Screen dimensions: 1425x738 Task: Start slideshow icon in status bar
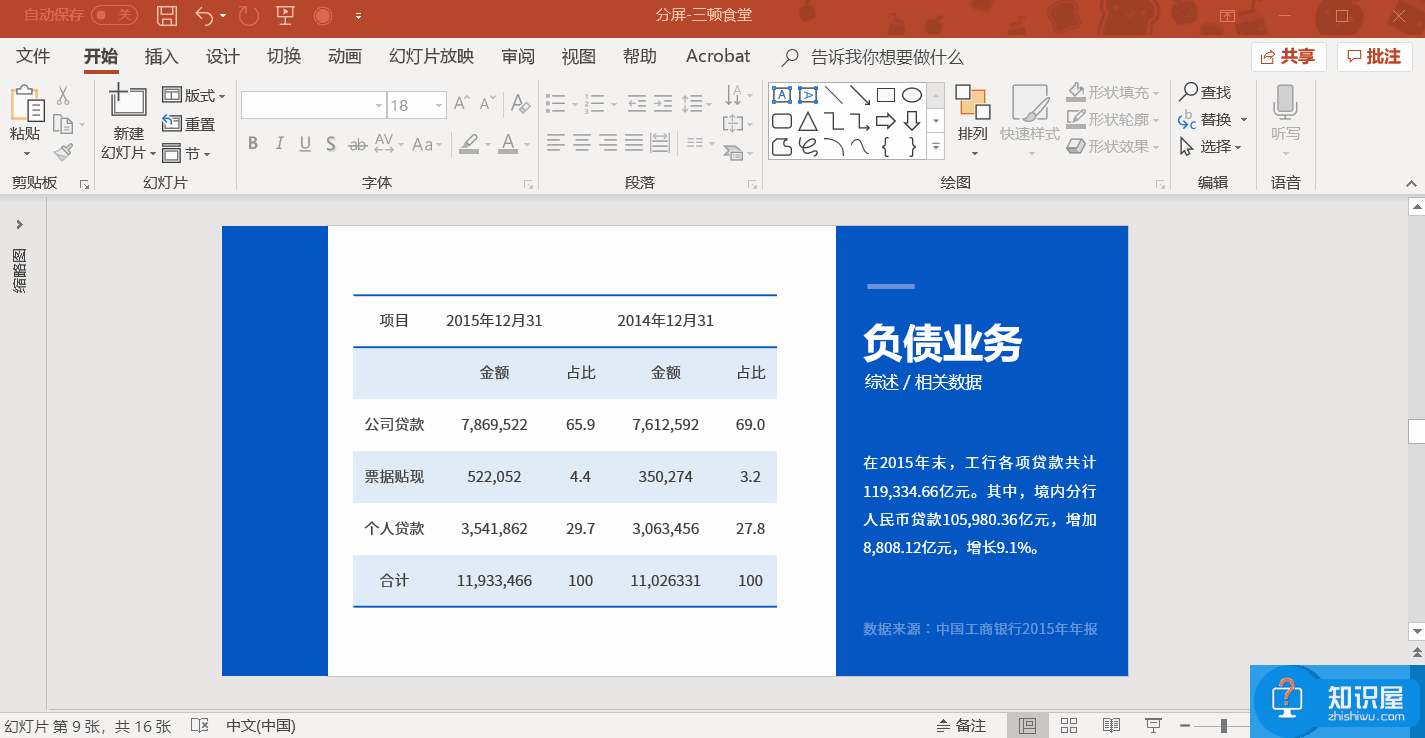coord(1153,725)
